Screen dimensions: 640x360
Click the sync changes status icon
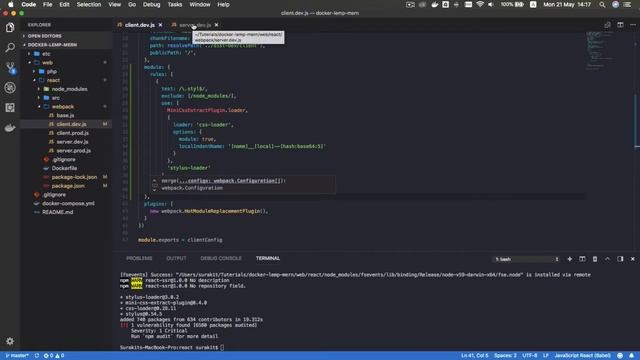(37, 356)
